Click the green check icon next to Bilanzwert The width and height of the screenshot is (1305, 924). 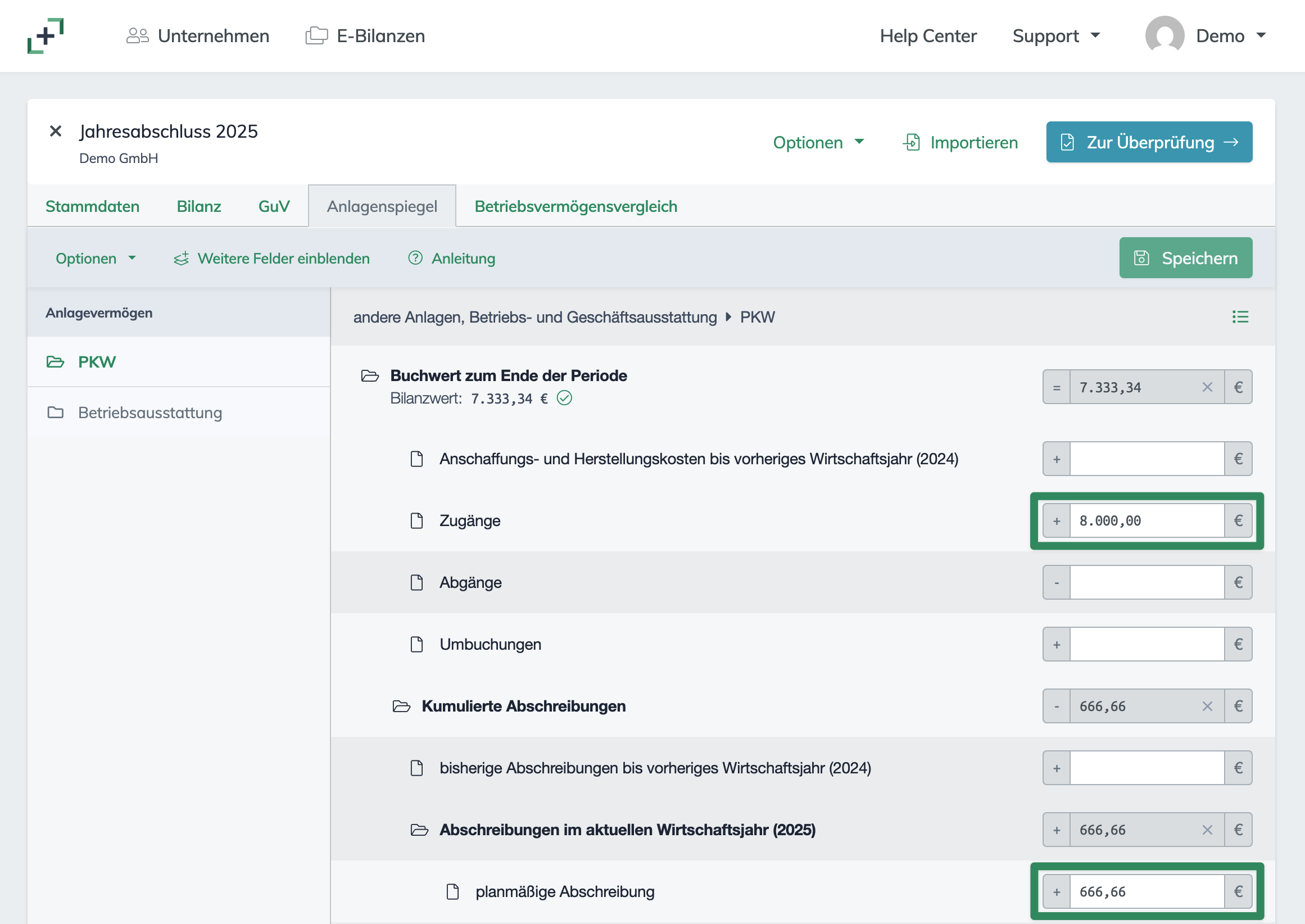tap(564, 398)
